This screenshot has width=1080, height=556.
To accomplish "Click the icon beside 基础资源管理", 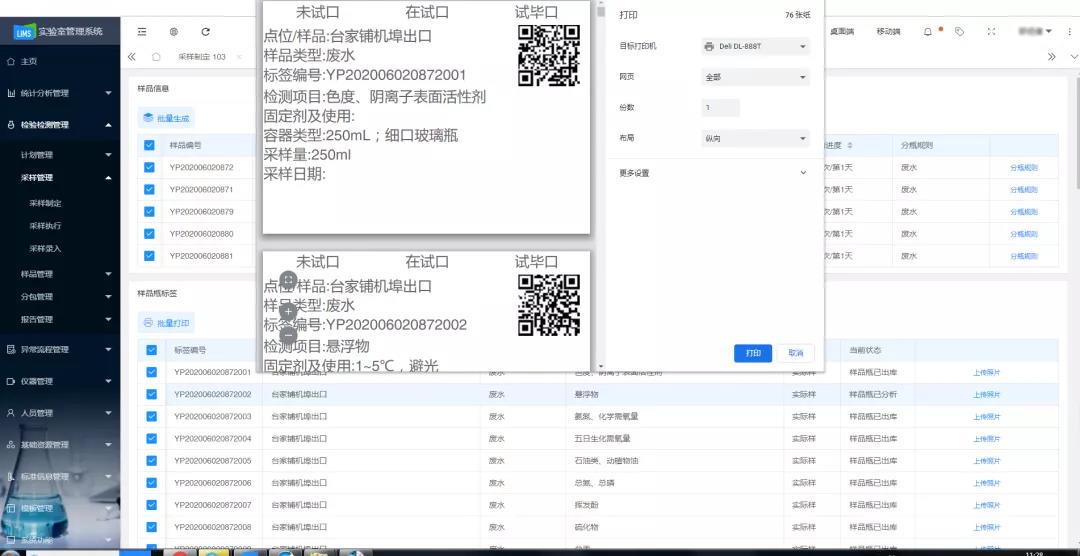I will coord(11,444).
